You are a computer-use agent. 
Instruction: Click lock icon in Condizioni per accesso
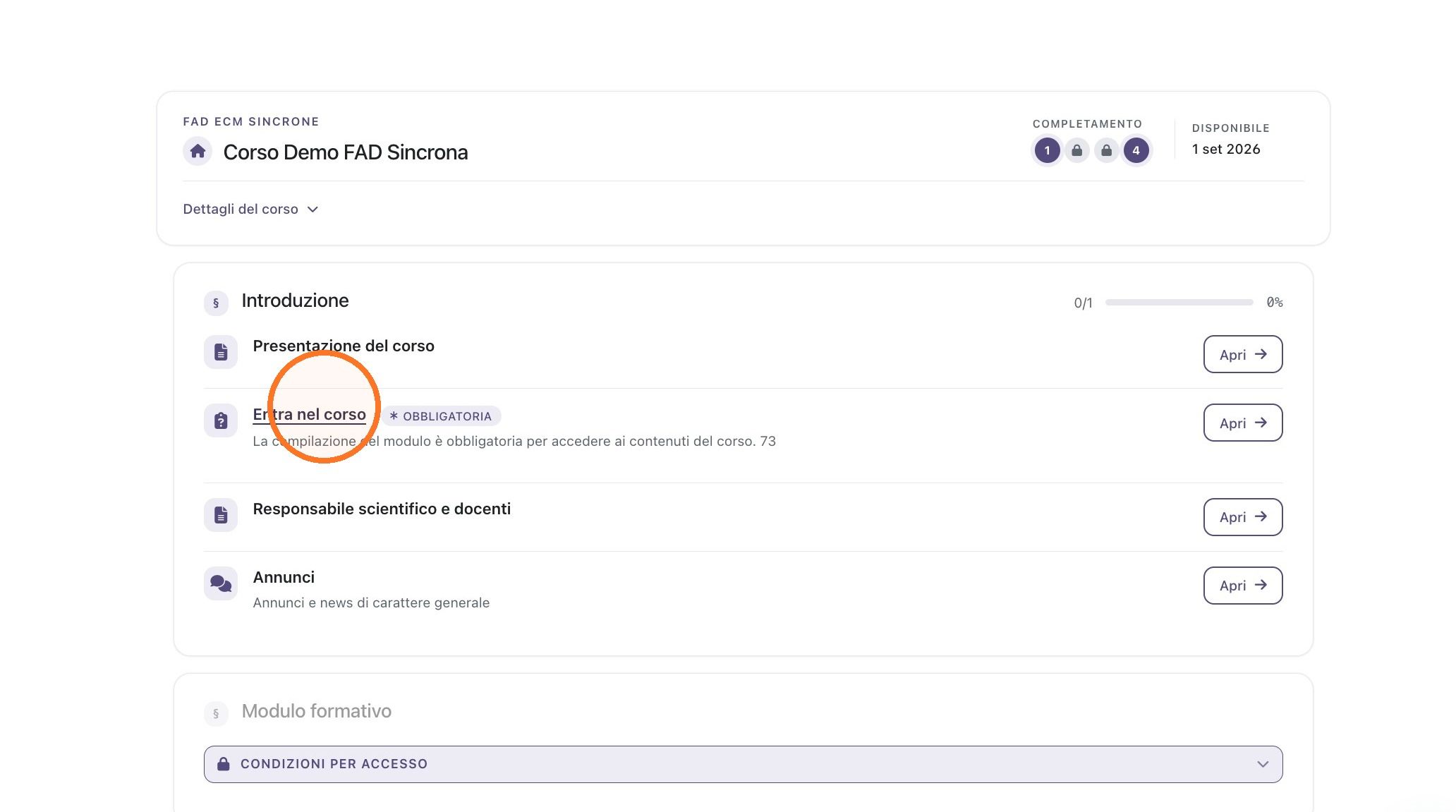pos(223,764)
